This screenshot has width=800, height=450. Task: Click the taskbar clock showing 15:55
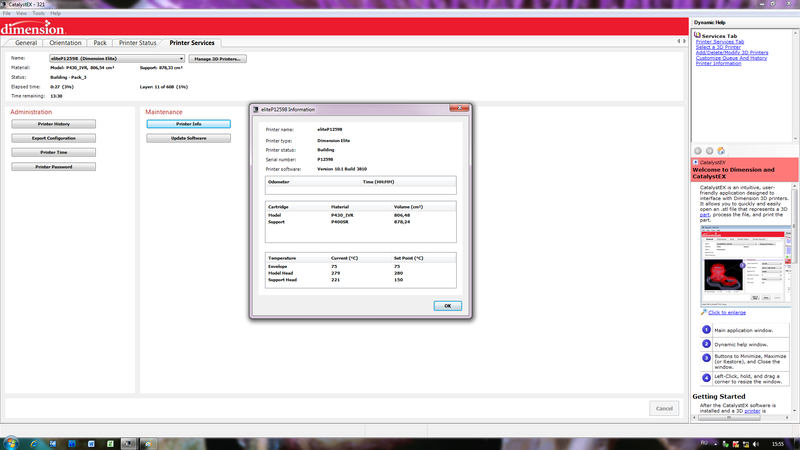coord(778,444)
